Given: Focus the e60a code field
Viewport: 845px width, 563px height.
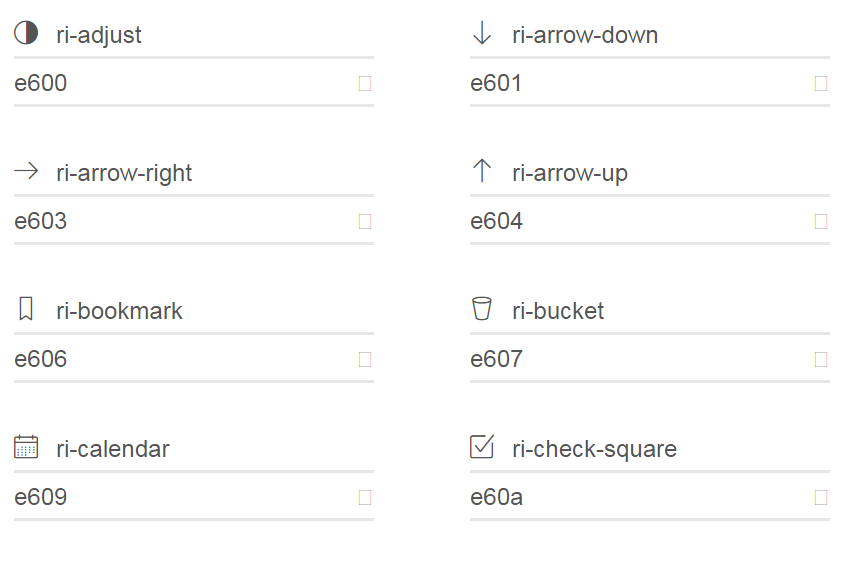Looking at the screenshot, I should pyautogui.click(x=636, y=497).
